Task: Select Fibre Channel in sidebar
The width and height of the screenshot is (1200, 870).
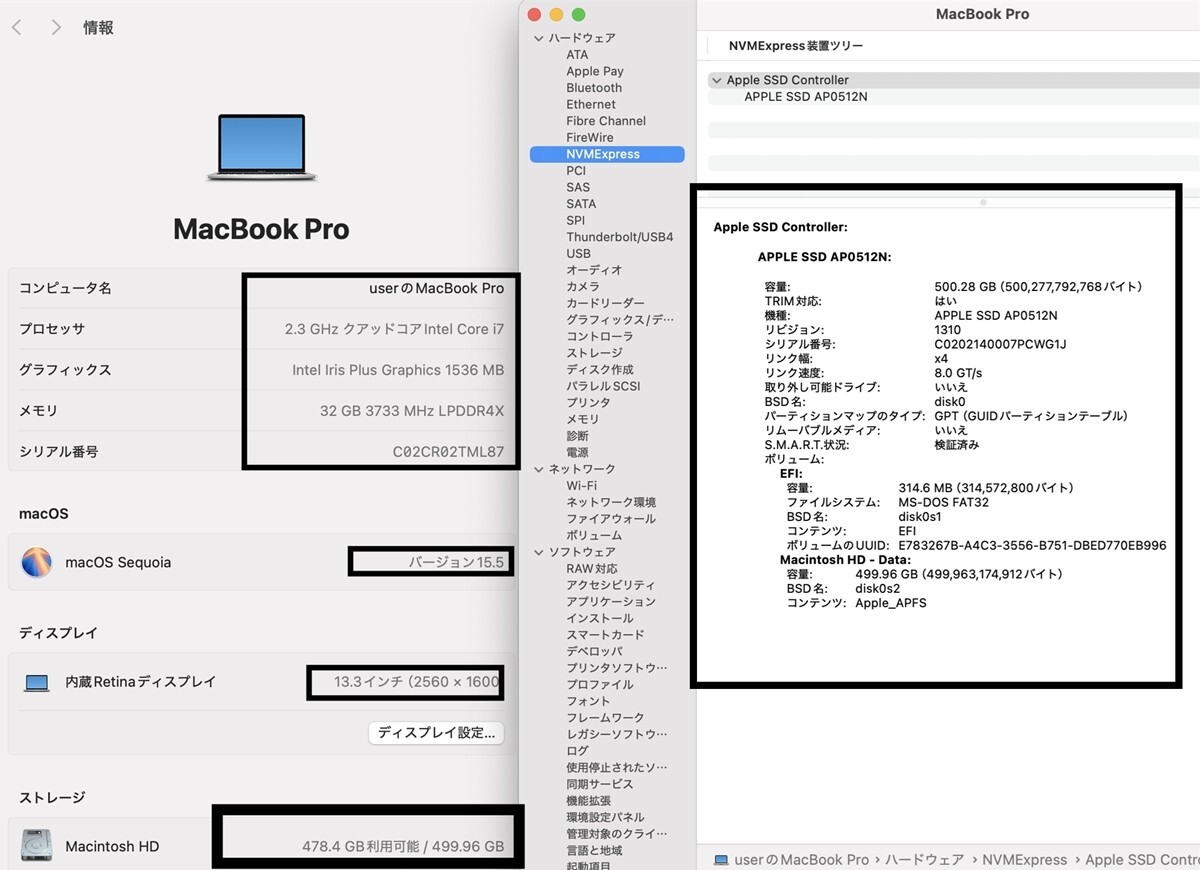Action: coord(606,121)
